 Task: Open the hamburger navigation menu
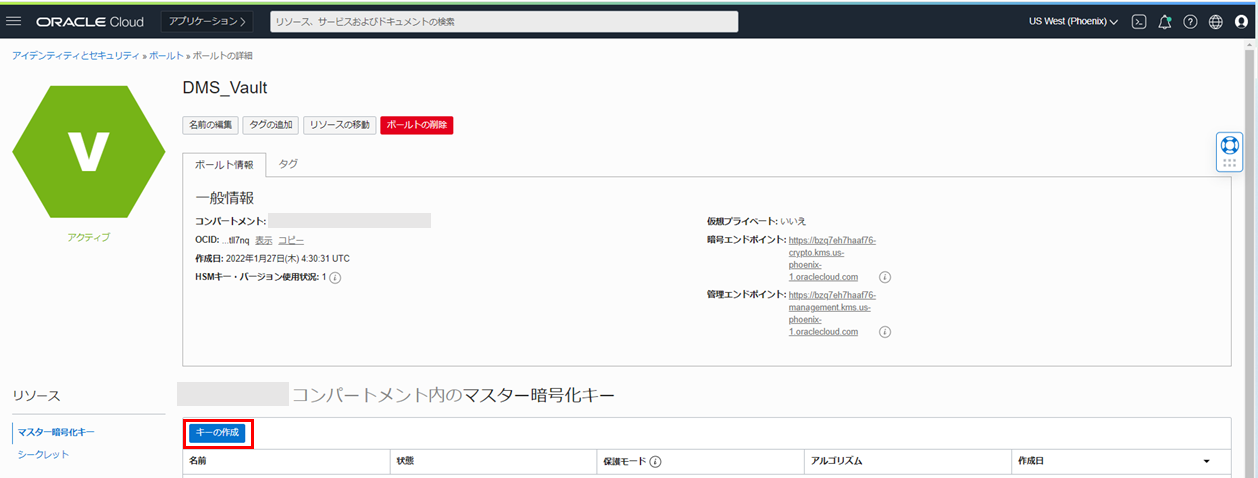14,21
